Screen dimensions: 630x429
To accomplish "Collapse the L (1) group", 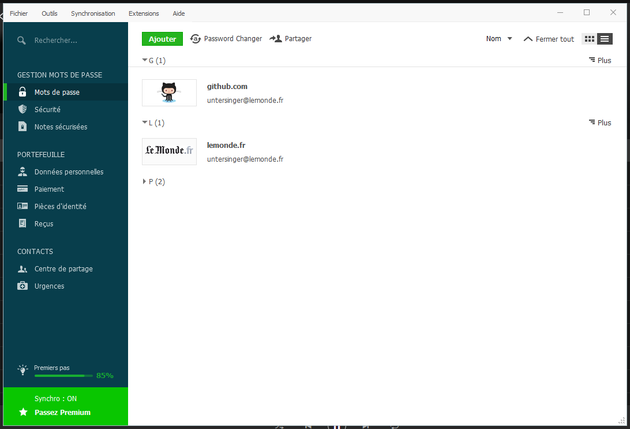I will 153,123.
